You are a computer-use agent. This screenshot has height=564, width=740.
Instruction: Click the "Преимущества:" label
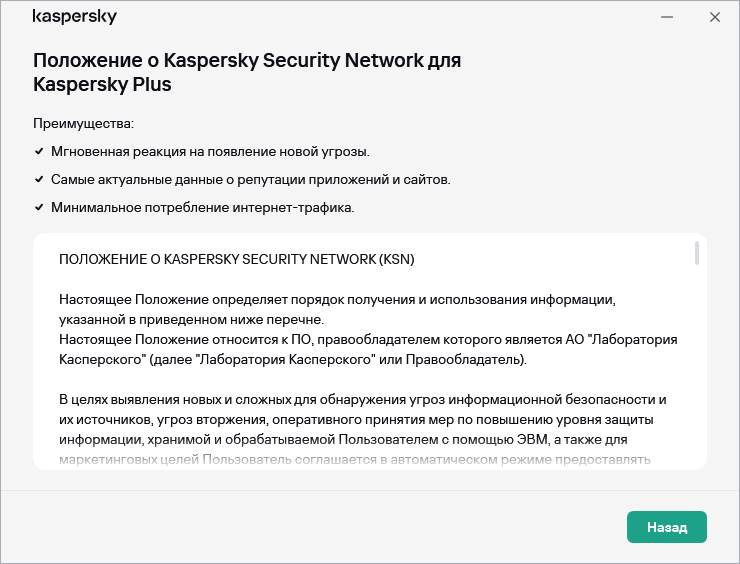(83, 123)
